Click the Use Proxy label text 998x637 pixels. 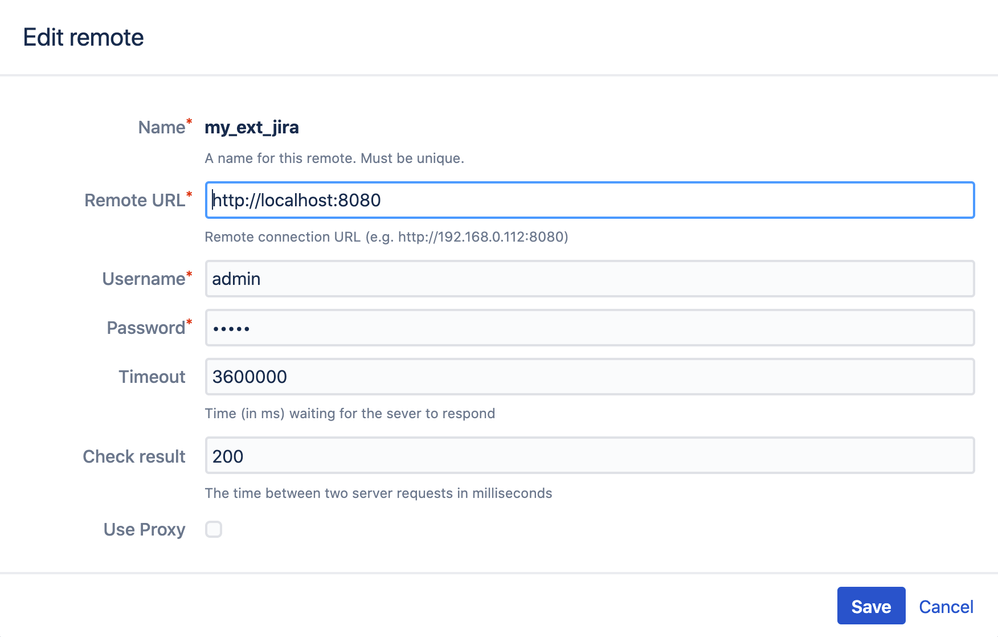tap(144, 530)
